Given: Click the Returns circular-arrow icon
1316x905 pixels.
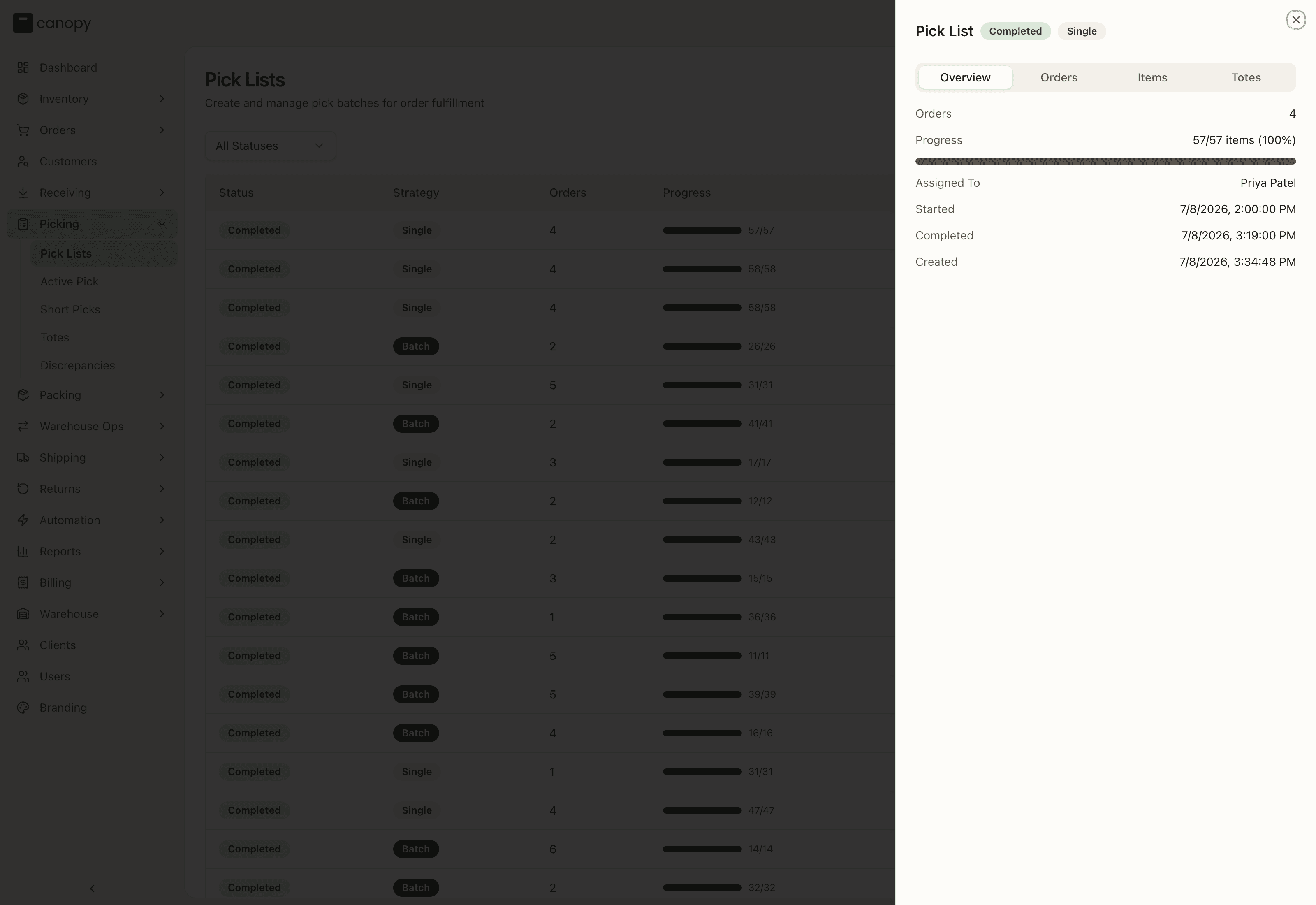Looking at the screenshot, I should [23, 488].
